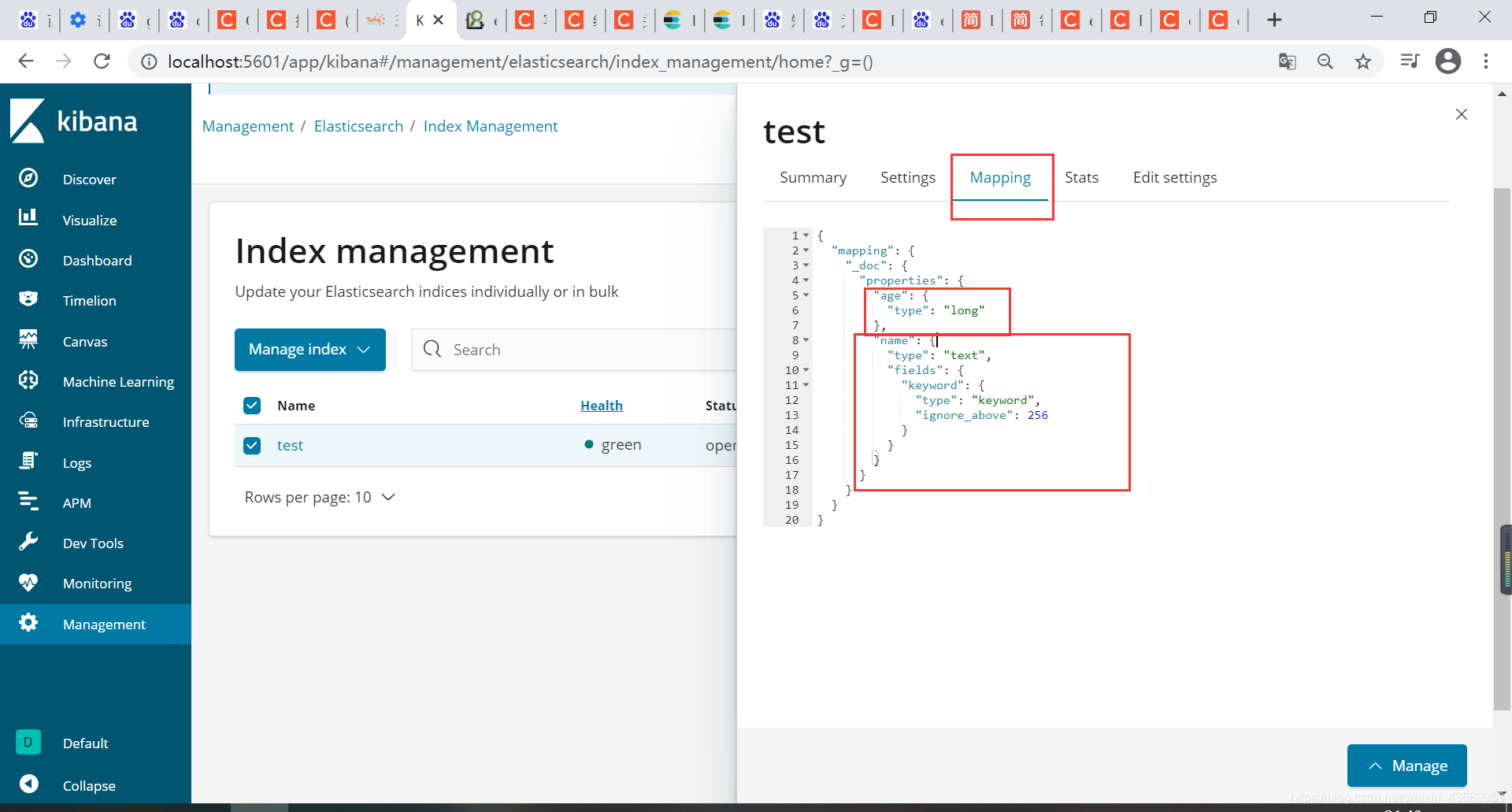Click the indices Search field
This screenshot has width=1512, height=812.
(575, 350)
